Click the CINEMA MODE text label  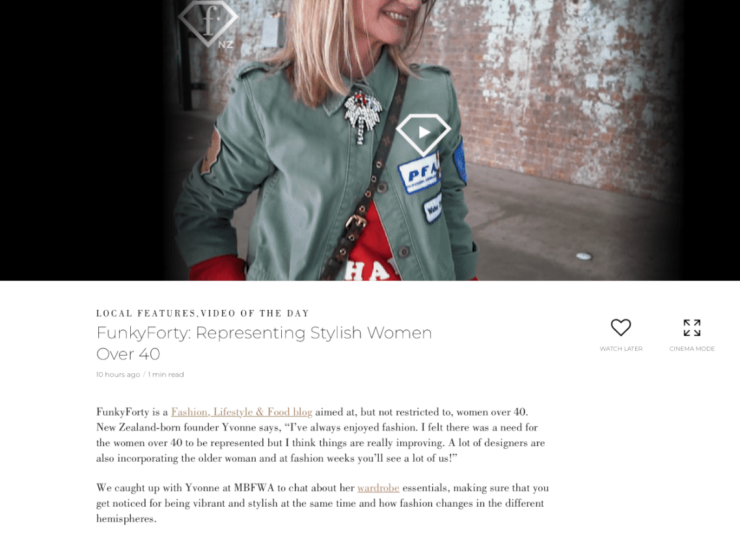click(x=692, y=349)
